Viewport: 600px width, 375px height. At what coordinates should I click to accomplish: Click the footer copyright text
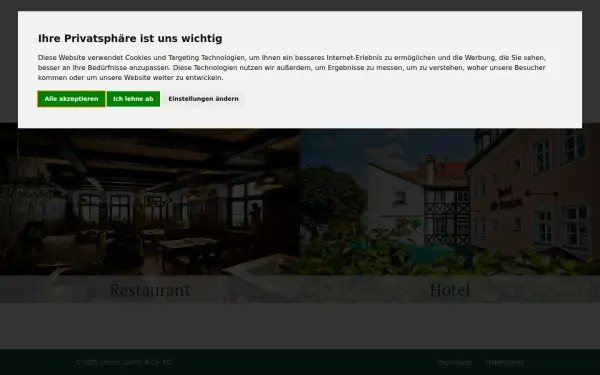pos(124,362)
